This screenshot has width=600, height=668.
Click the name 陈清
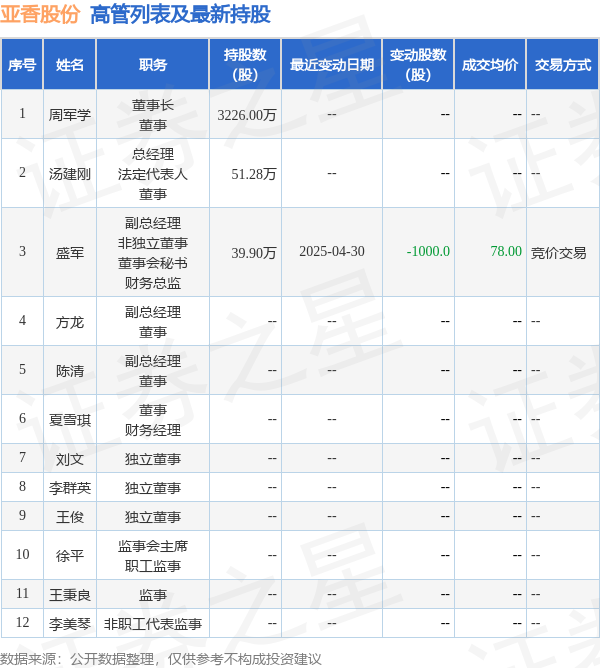[70, 371]
